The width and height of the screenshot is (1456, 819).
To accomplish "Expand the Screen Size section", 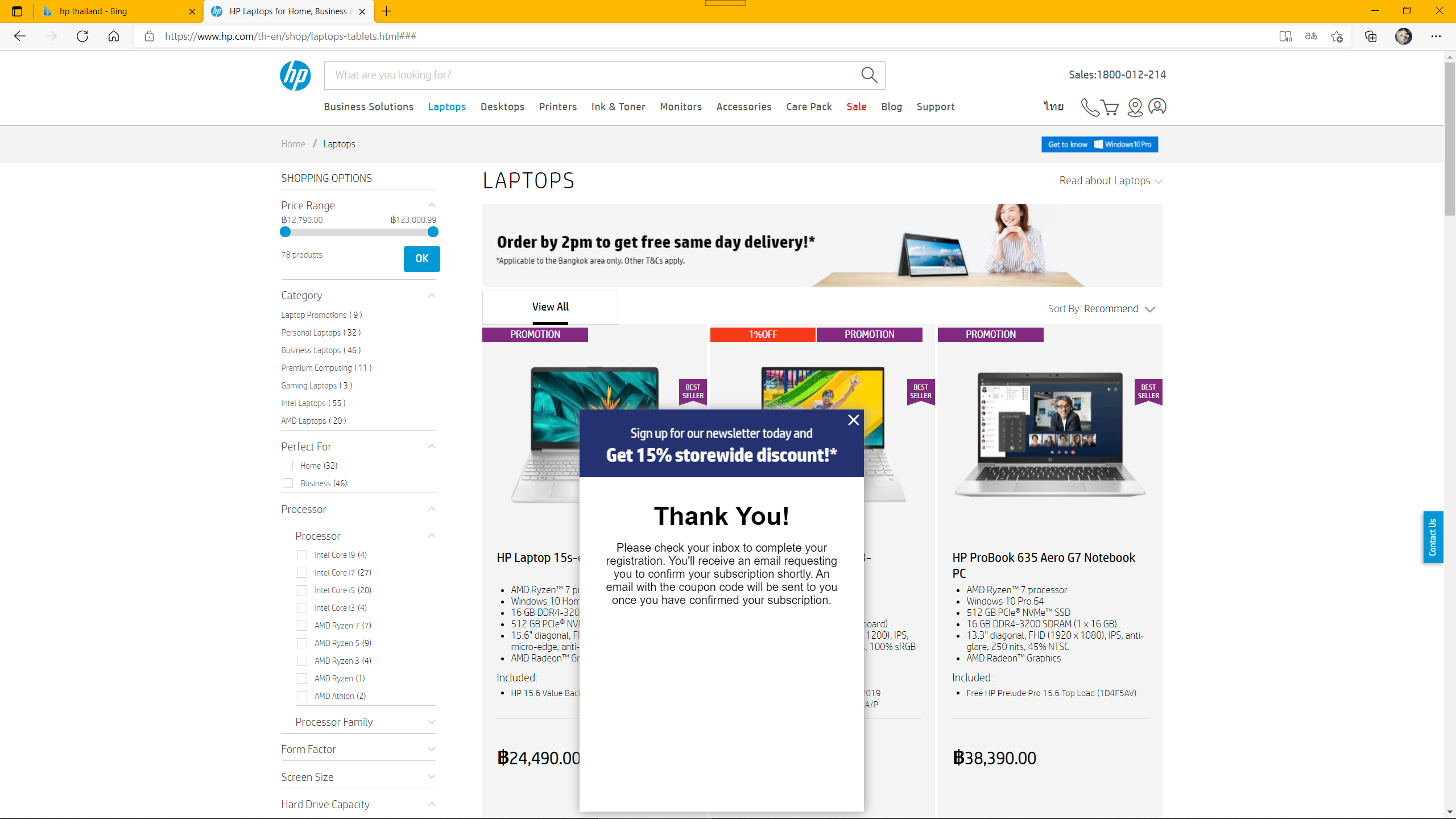I will (432, 777).
